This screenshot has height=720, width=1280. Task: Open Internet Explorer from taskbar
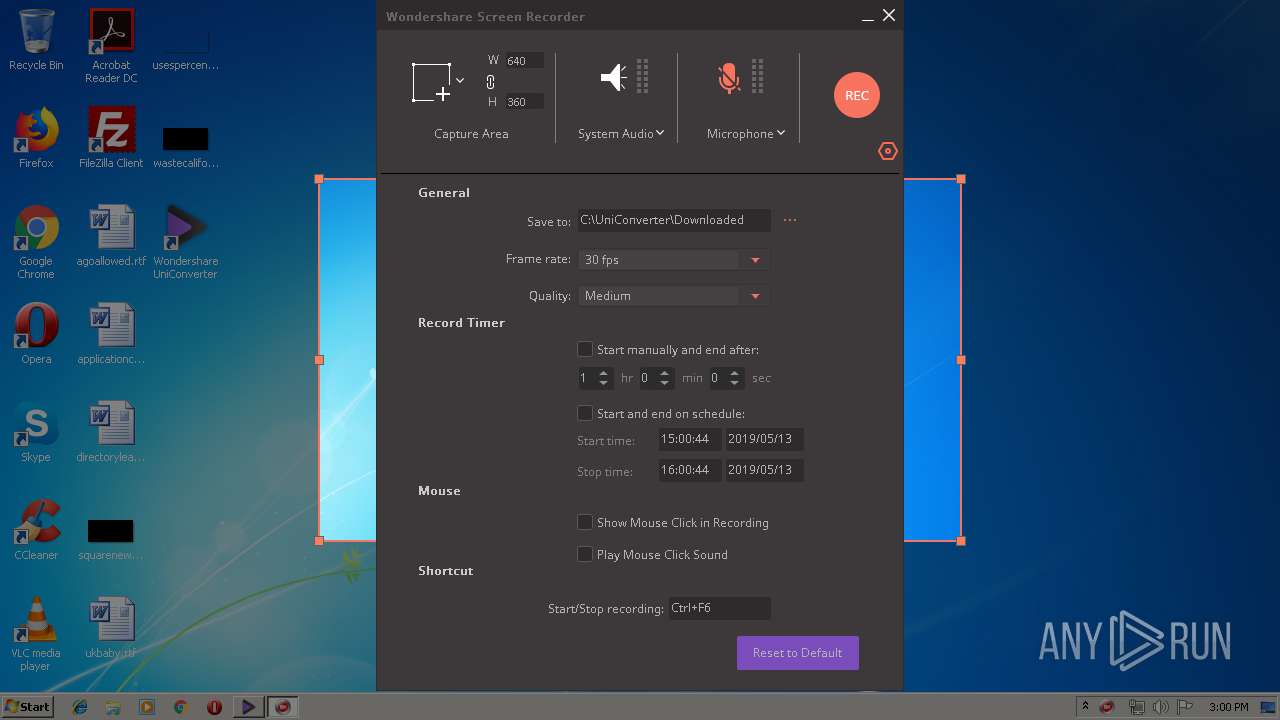pos(80,707)
